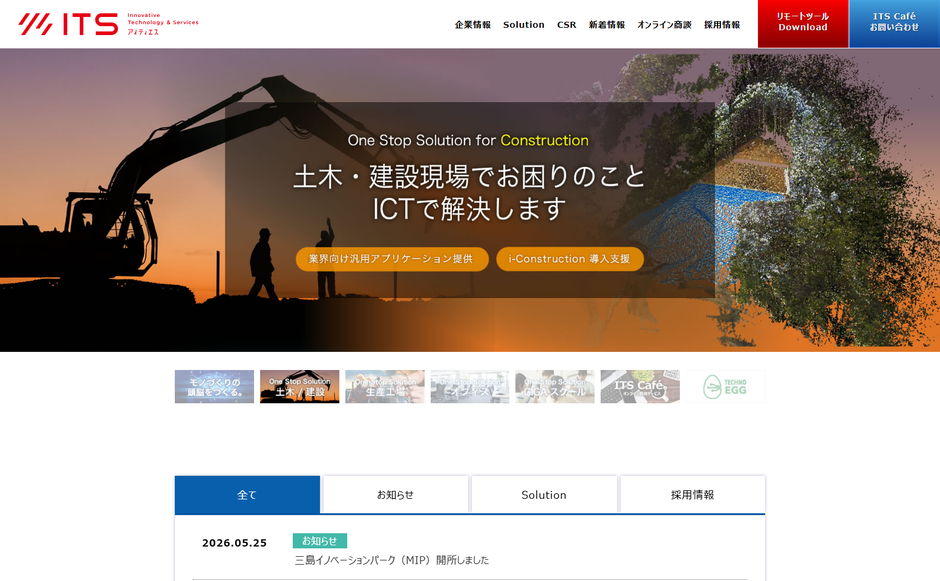The image size is (940, 581).
Task: Select オンライン商談 in the header menu
Action: click(x=664, y=25)
